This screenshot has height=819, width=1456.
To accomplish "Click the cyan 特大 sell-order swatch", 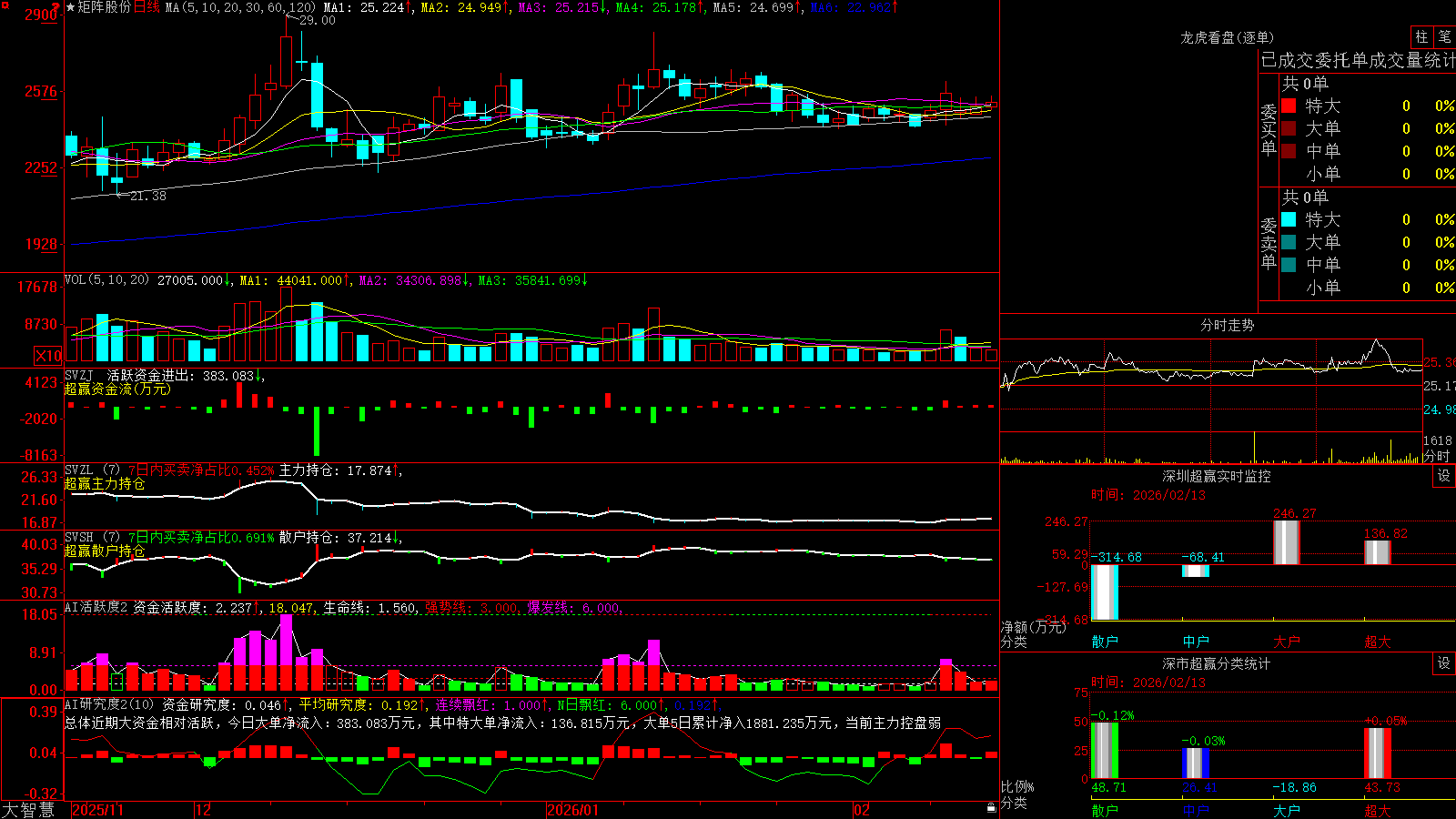I will click(x=1289, y=219).
